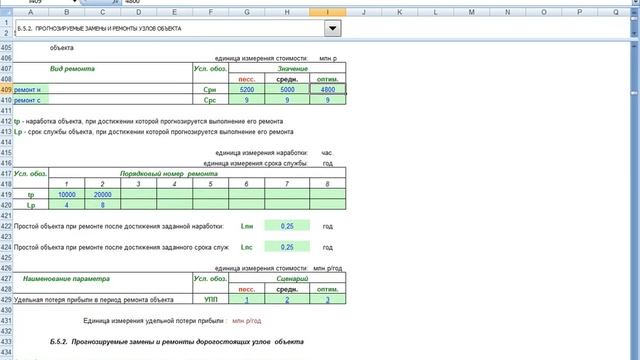The image size is (640, 360).
Task: Select tp cell with value 10000
Action: pyautogui.click(x=67, y=195)
